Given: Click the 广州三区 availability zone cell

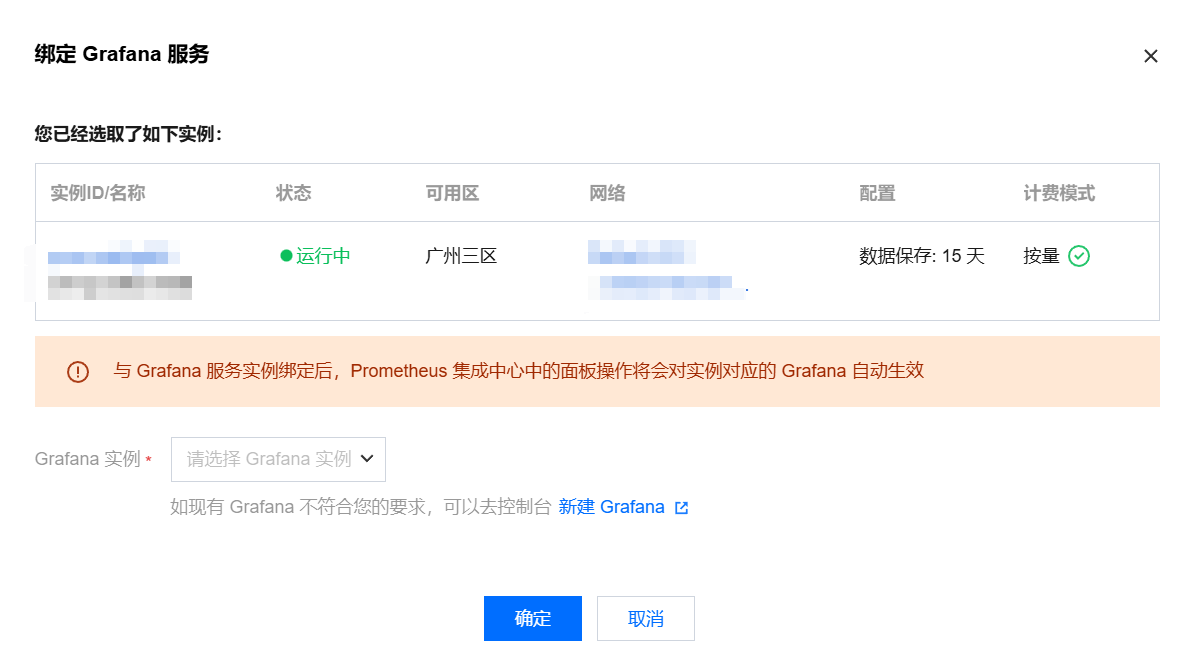Looking at the screenshot, I should 461,256.
